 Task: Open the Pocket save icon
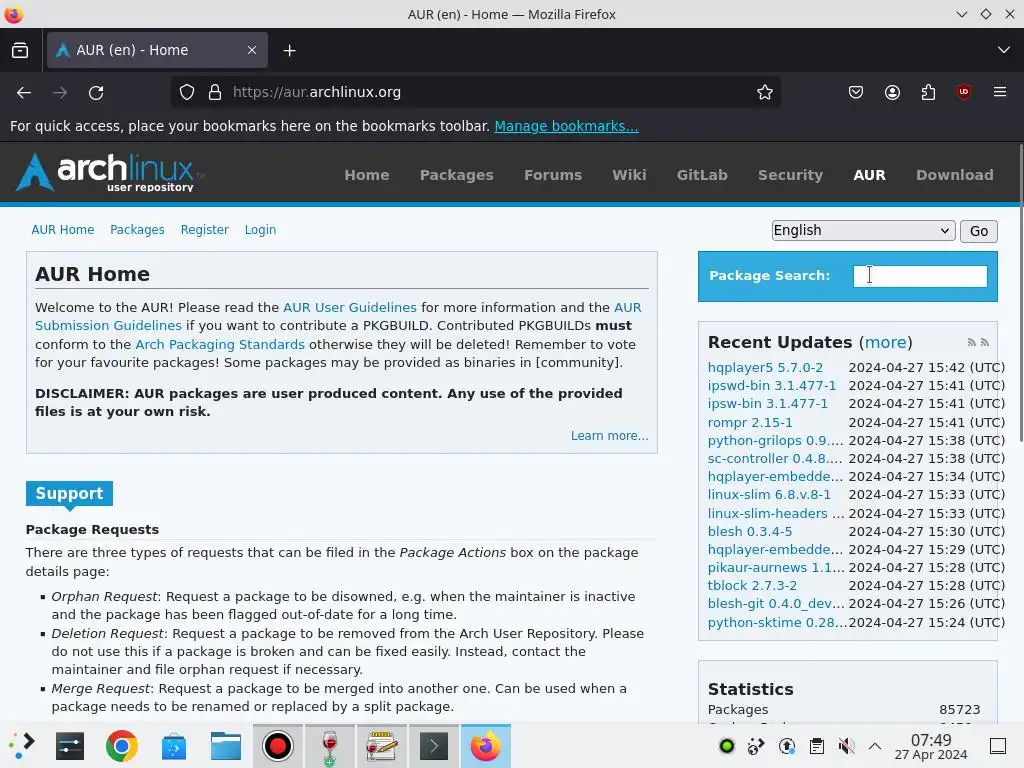[856, 93]
